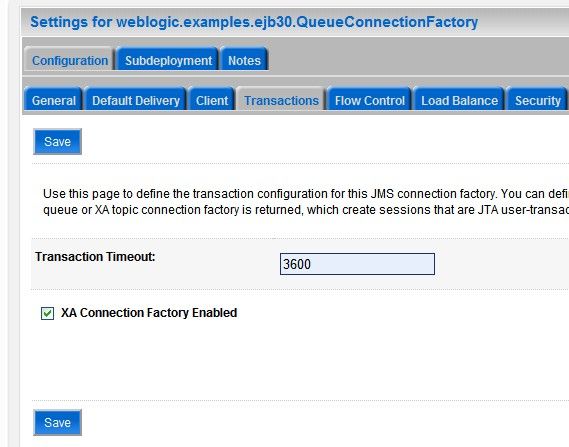Go to the Default Delivery sub-tab
569x447 pixels.
tap(135, 100)
